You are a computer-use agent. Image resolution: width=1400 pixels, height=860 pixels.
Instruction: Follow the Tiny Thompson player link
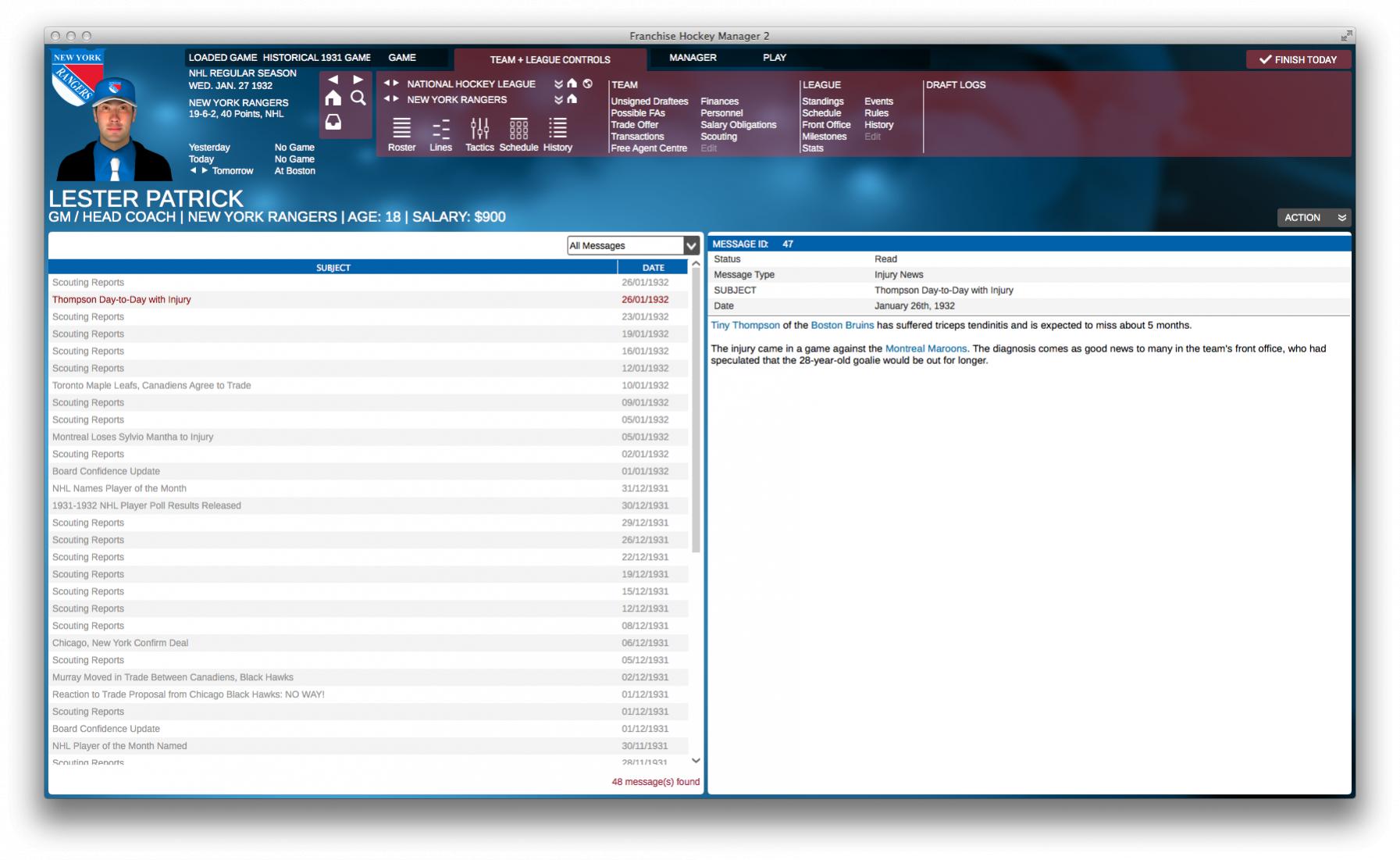[745, 326]
